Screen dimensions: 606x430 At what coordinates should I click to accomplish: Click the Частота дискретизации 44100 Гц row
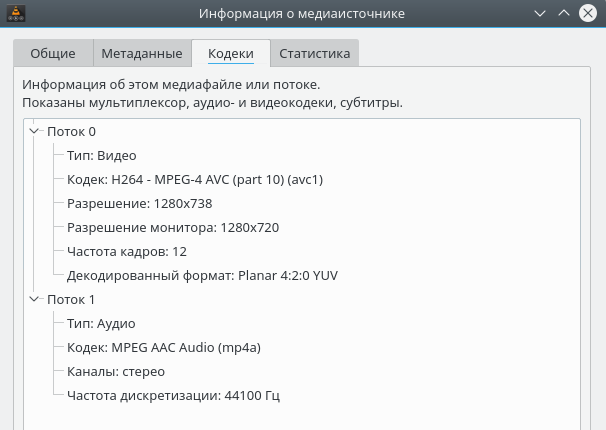pyautogui.click(x=173, y=395)
